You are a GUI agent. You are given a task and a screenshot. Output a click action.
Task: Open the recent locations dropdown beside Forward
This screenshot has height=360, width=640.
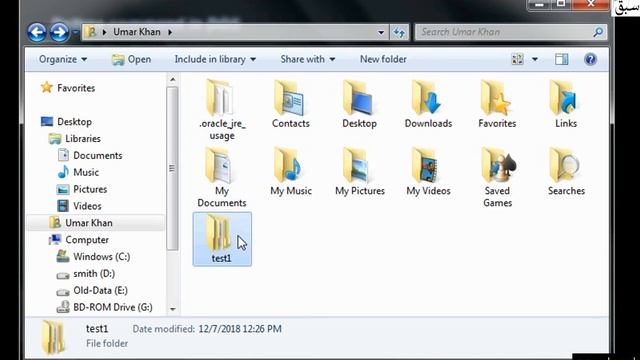pos(76,32)
